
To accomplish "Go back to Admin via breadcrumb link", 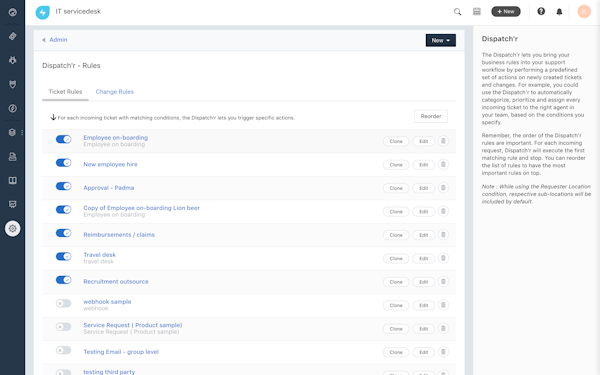I will point(58,40).
